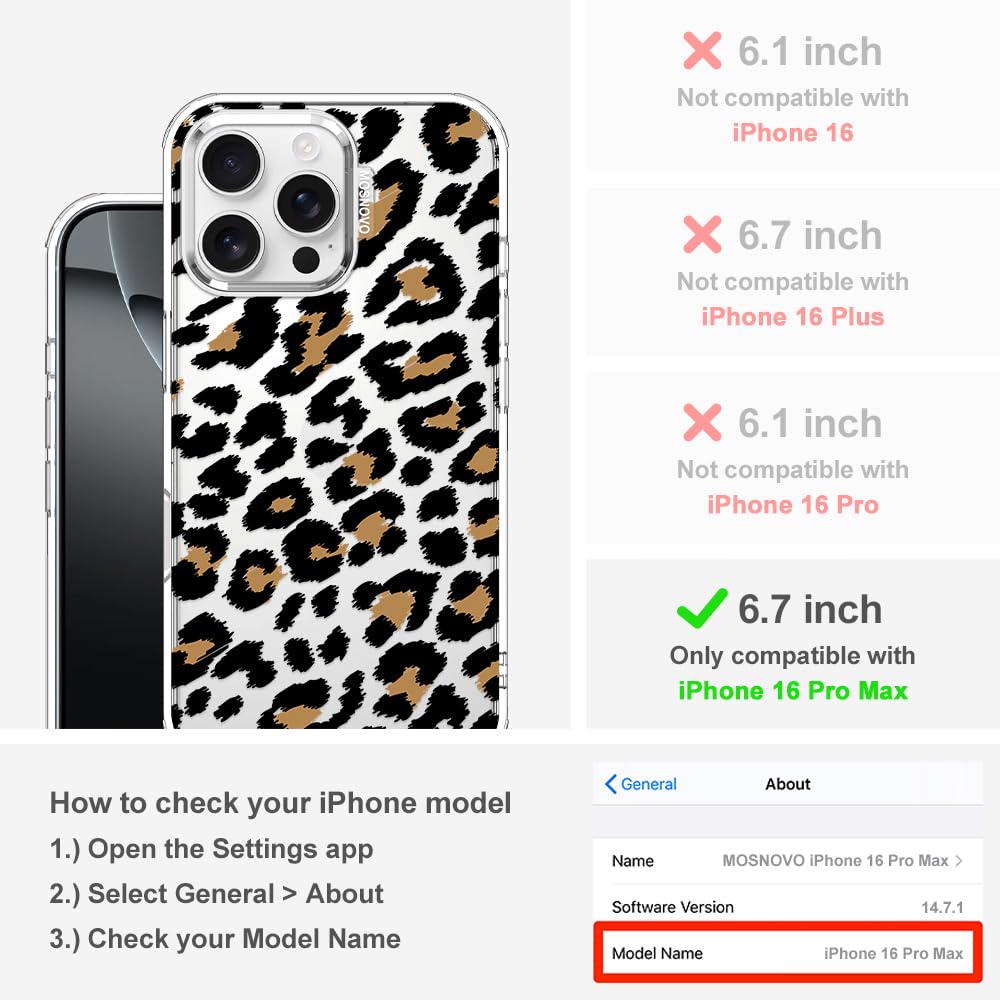Select the Model Name row
Screen dimensions: 1000x1000
(x=788, y=953)
